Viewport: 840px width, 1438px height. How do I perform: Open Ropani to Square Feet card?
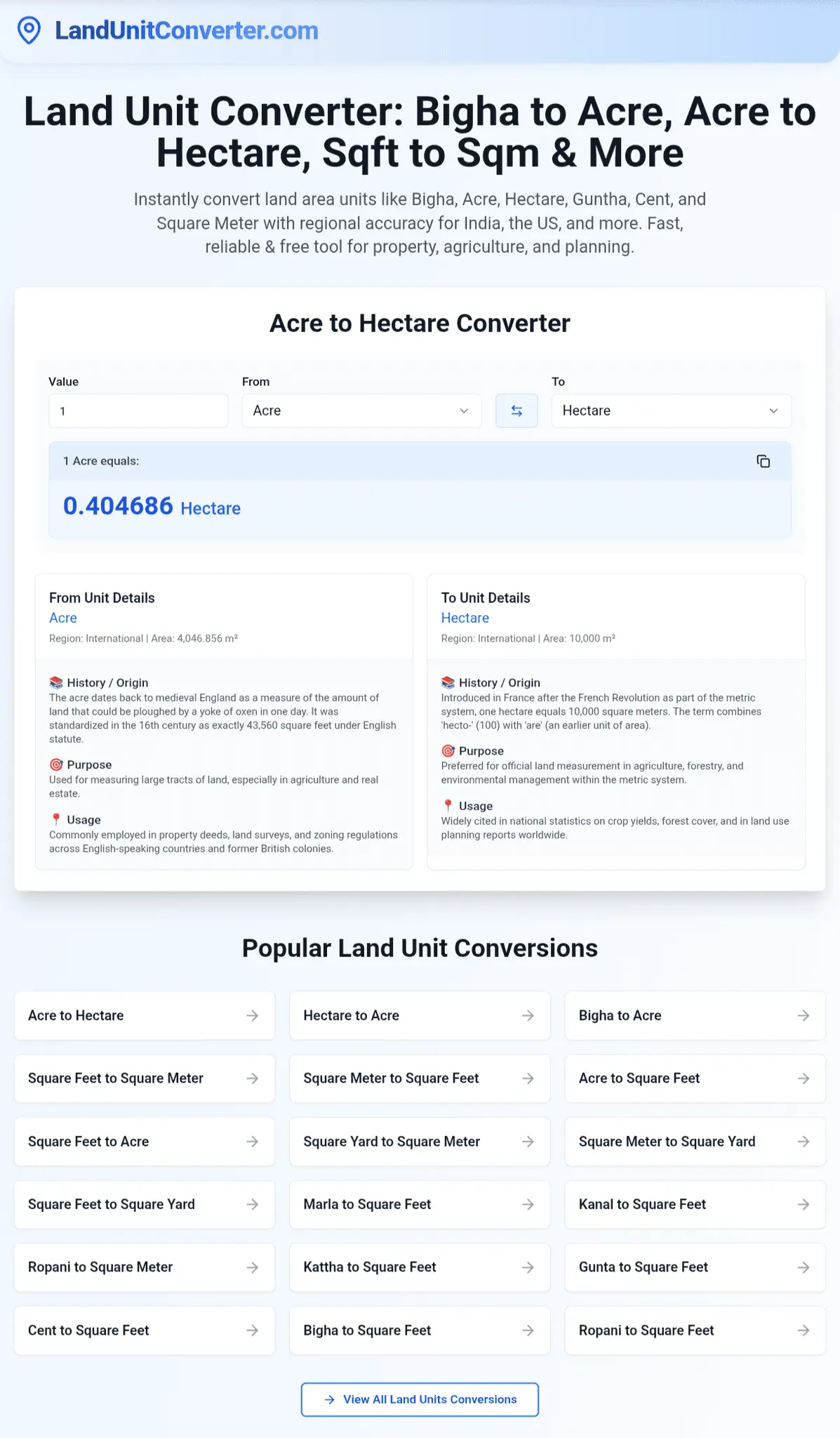click(695, 1331)
